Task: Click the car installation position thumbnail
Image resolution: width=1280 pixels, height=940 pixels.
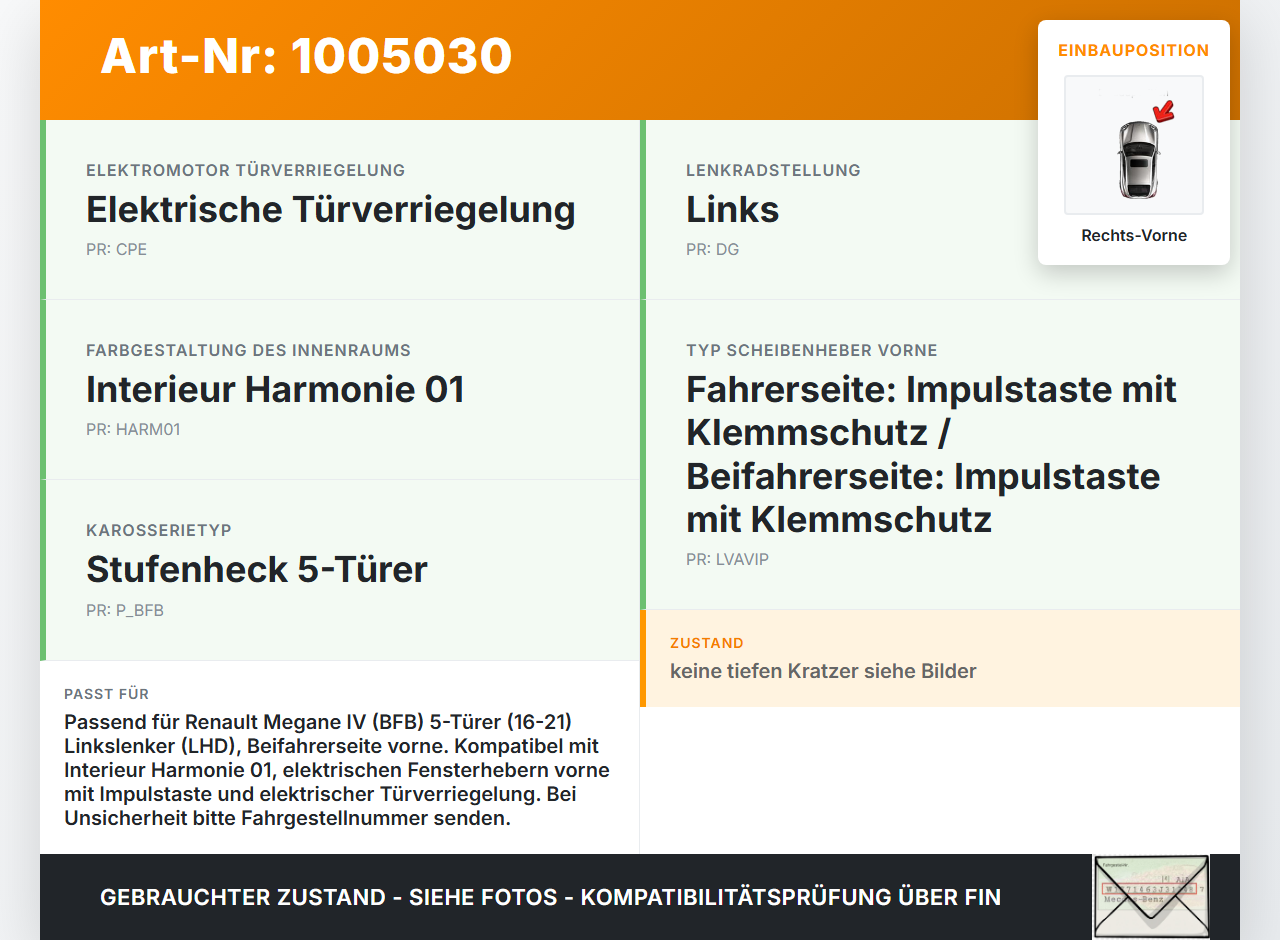Action: click(1134, 145)
